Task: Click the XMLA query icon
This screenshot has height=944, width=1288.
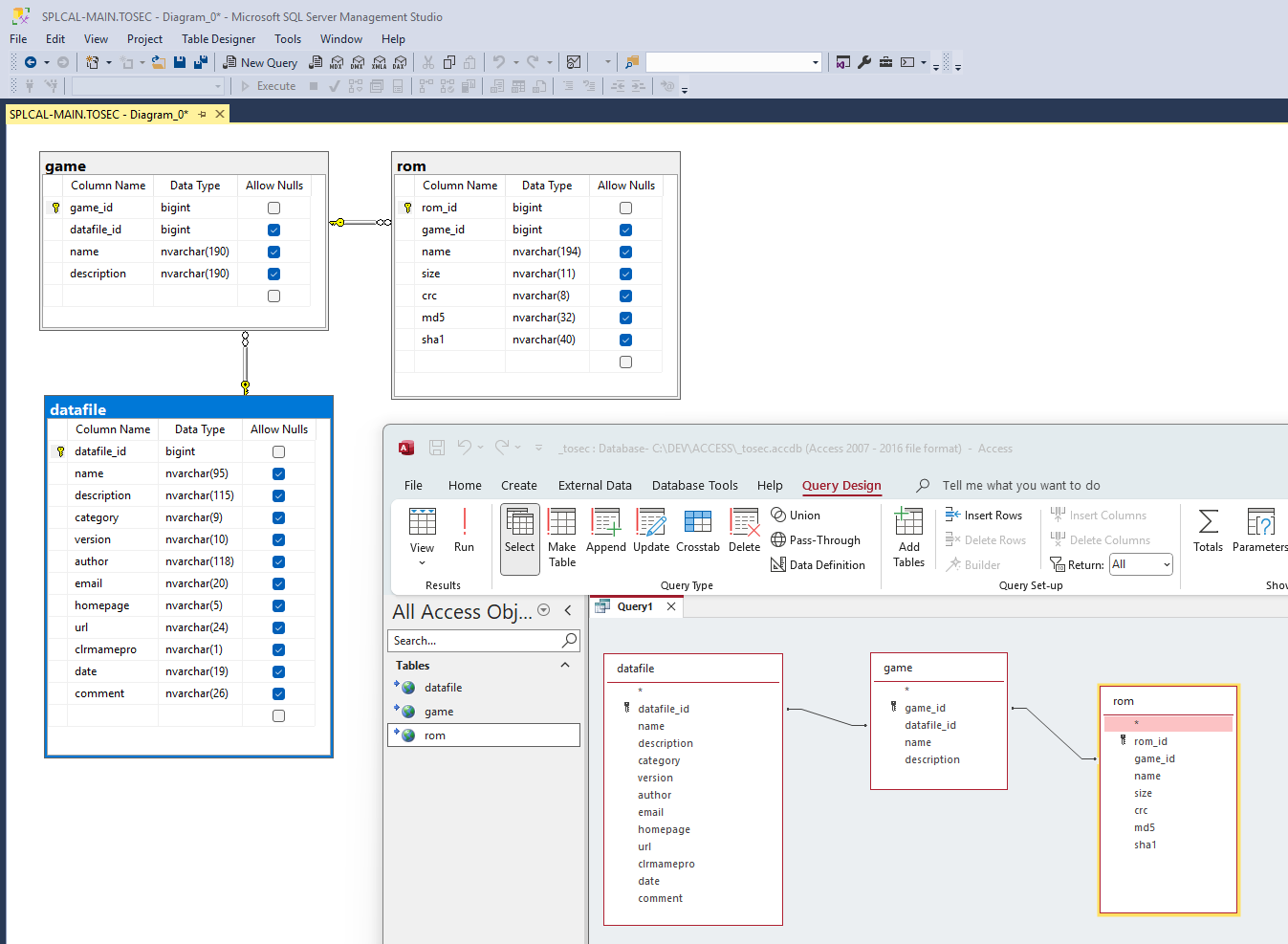Action: 380,62
